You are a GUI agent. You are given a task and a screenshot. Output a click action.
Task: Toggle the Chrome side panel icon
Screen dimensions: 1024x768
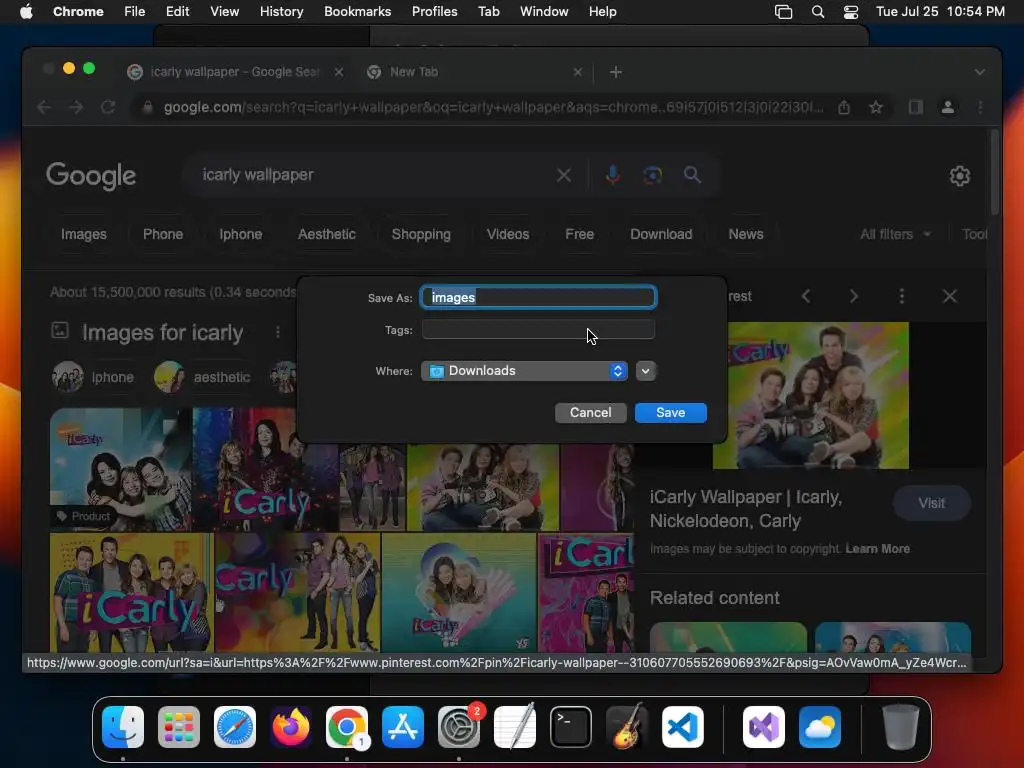(916, 107)
